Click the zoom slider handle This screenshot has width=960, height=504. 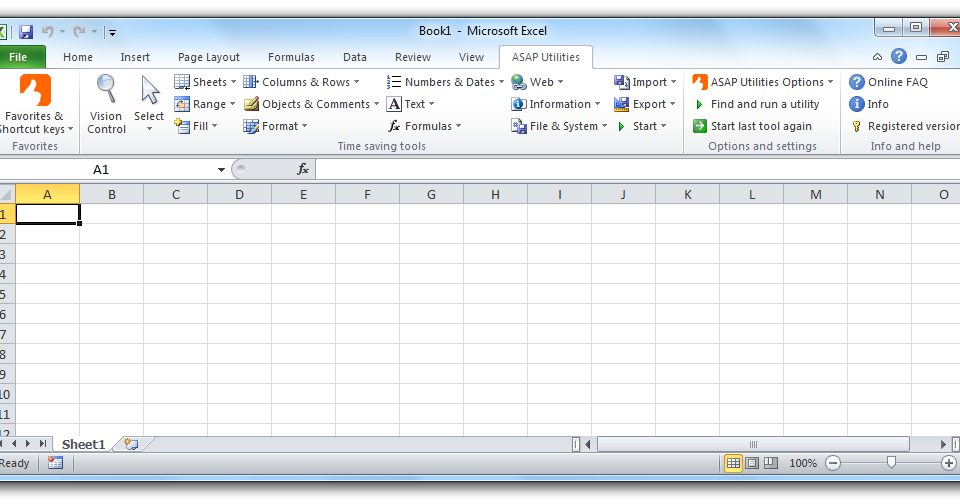(x=891, y=463)
